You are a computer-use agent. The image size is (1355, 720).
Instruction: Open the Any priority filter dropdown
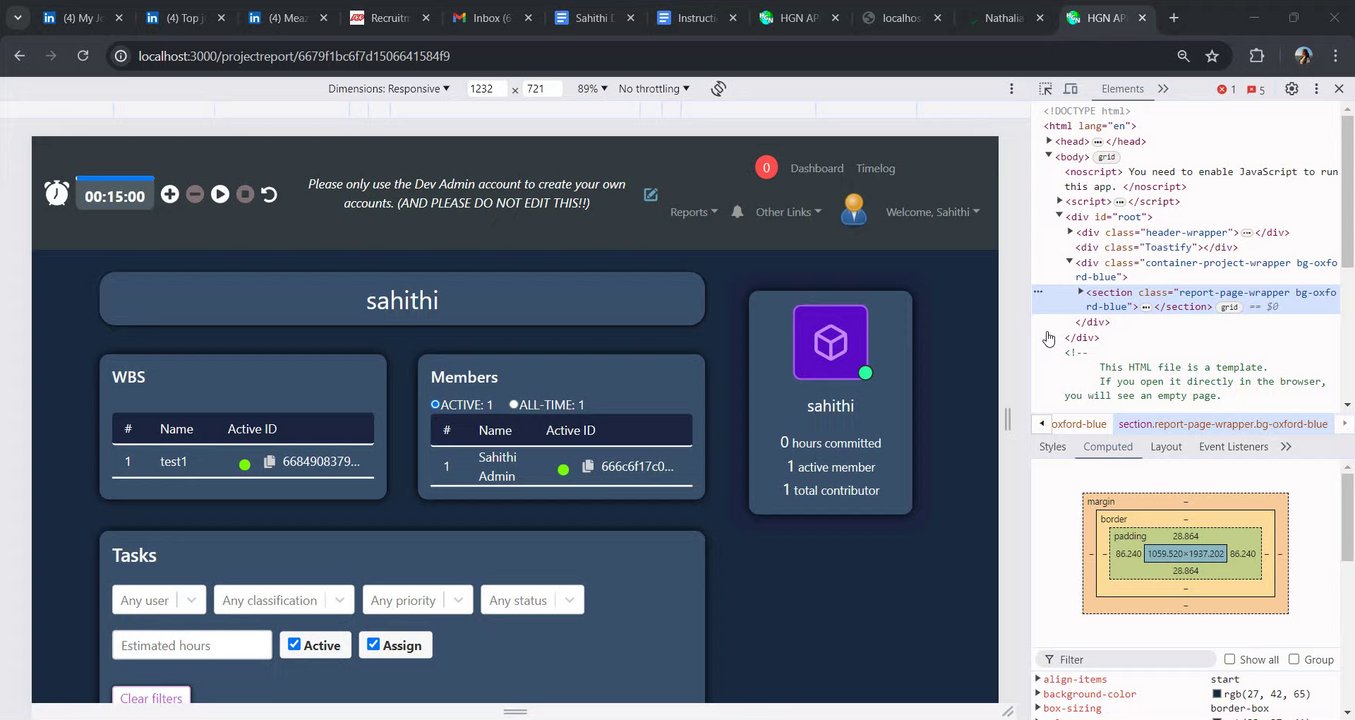[x=417, y=600]
